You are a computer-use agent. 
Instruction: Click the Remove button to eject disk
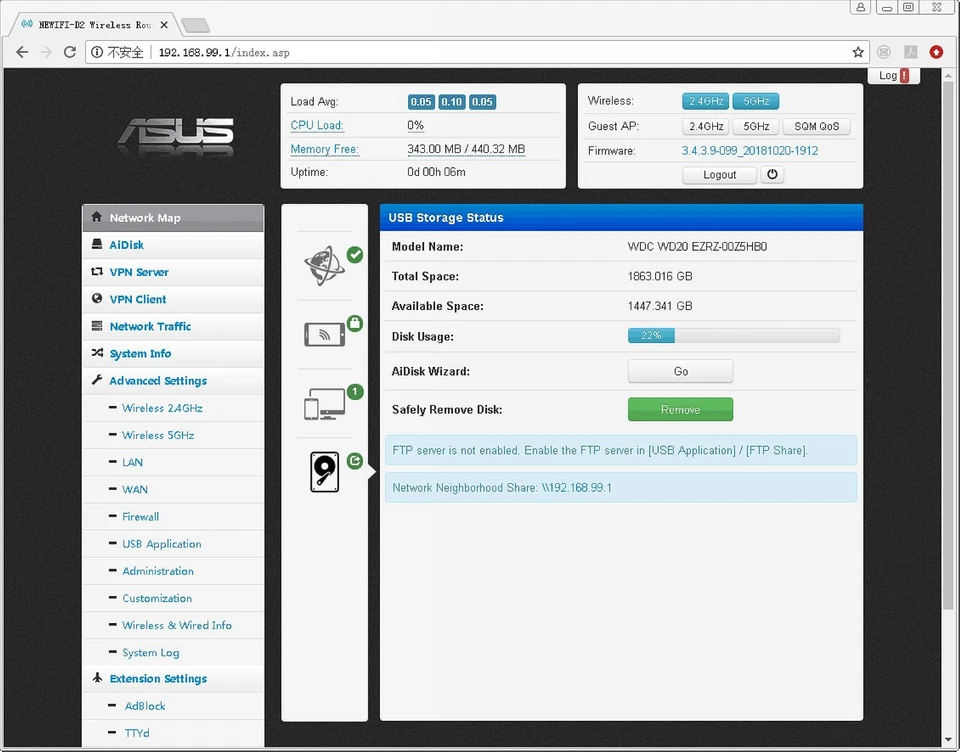tap(680, 409)
